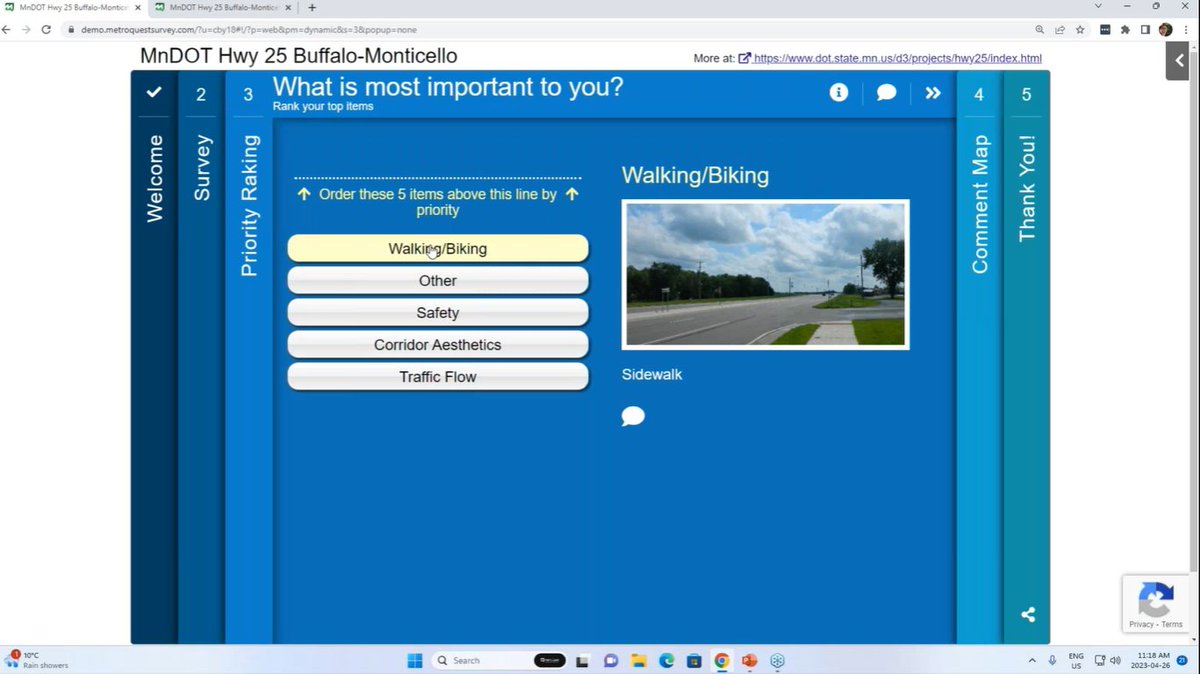Open the Windows Start menu
Image resolution: width=1200 pixels, height=674 pixels.
(414, 660)
